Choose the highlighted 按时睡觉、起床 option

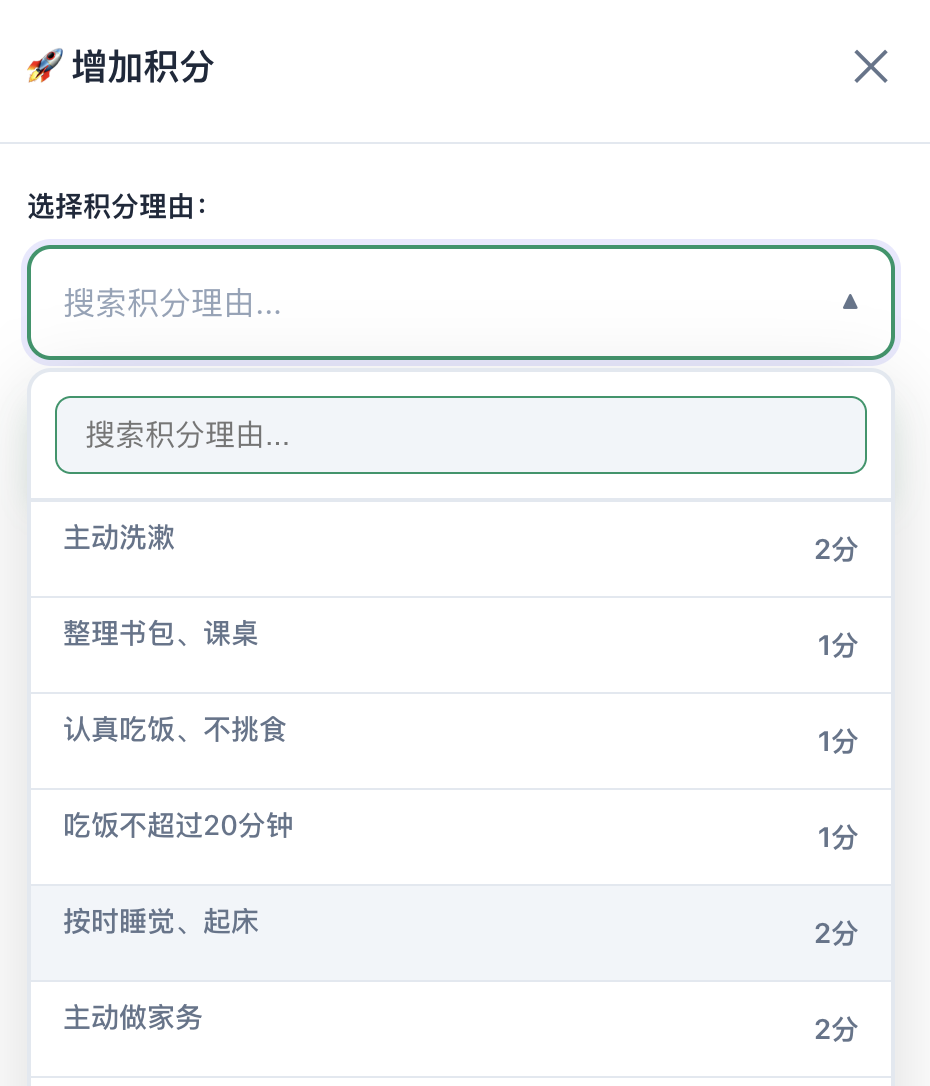(161, 922)
